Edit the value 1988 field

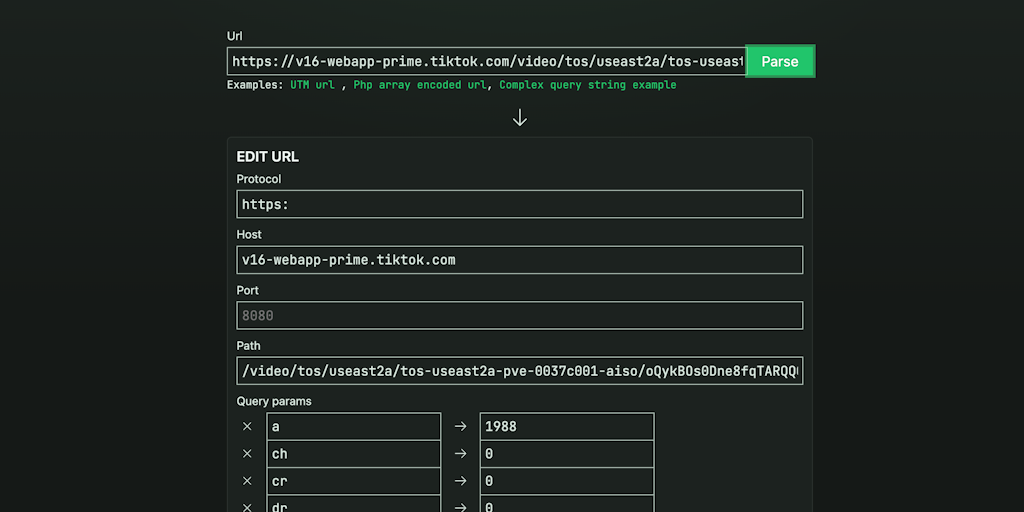[x=567, y=427]
